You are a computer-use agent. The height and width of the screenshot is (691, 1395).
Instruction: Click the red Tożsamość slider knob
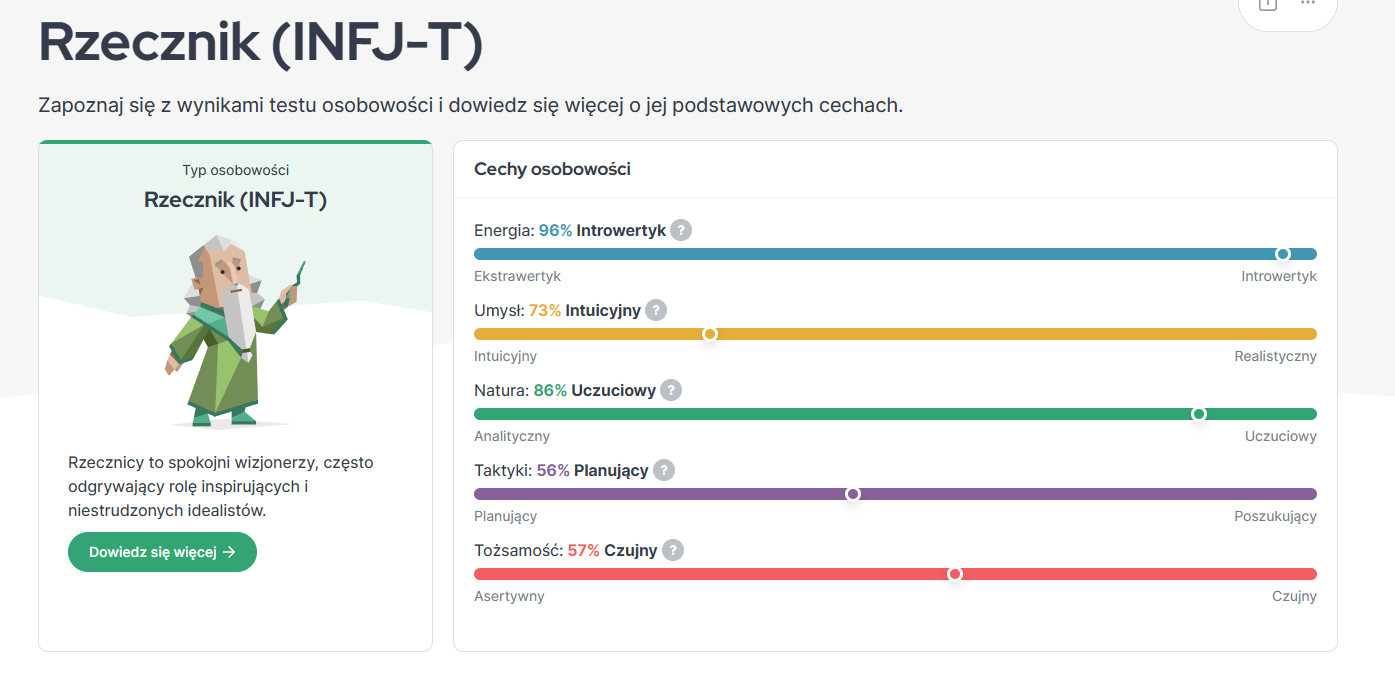tap(955, 574)
